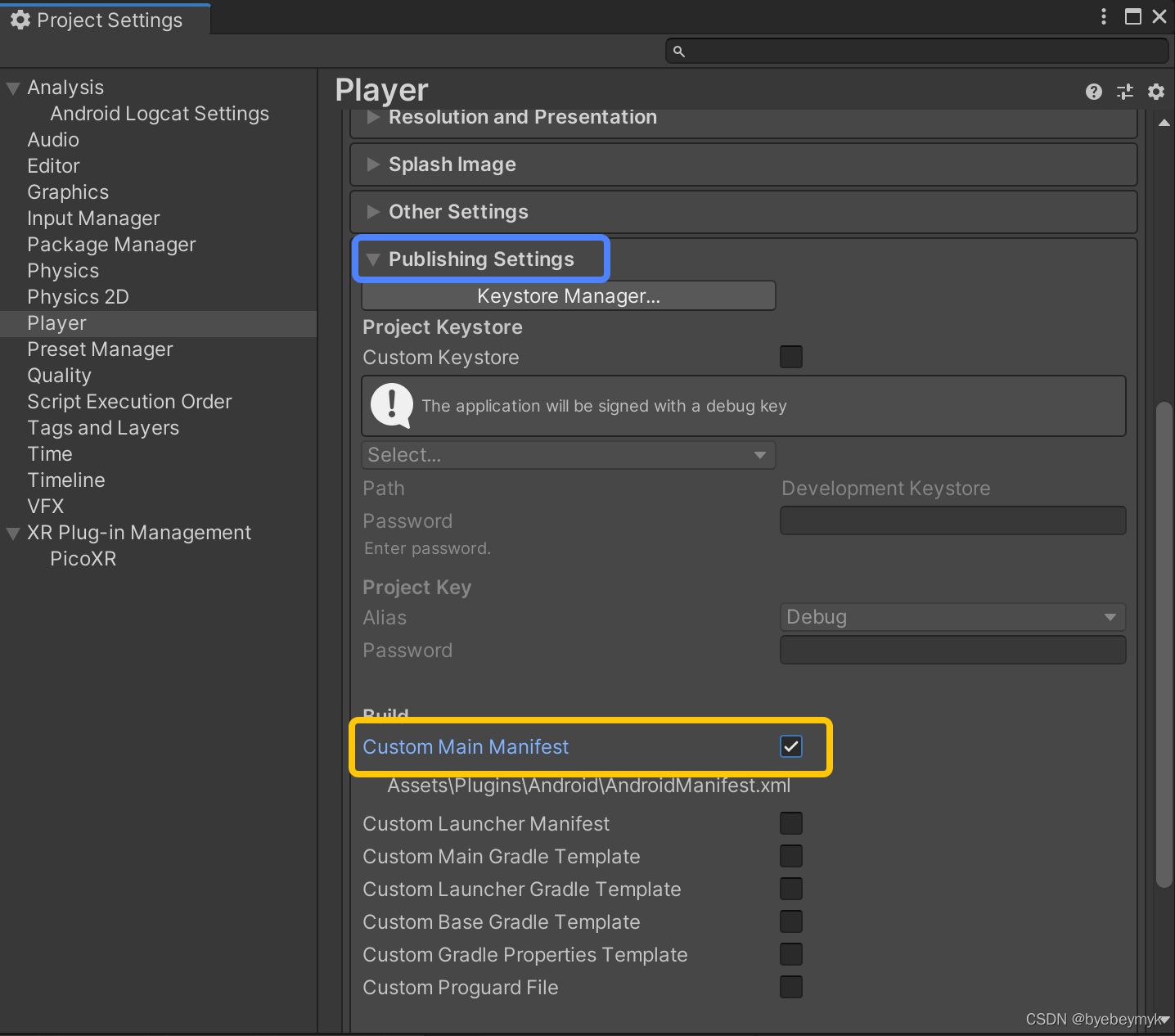Select the Player category in sidebar

[158, 323]
